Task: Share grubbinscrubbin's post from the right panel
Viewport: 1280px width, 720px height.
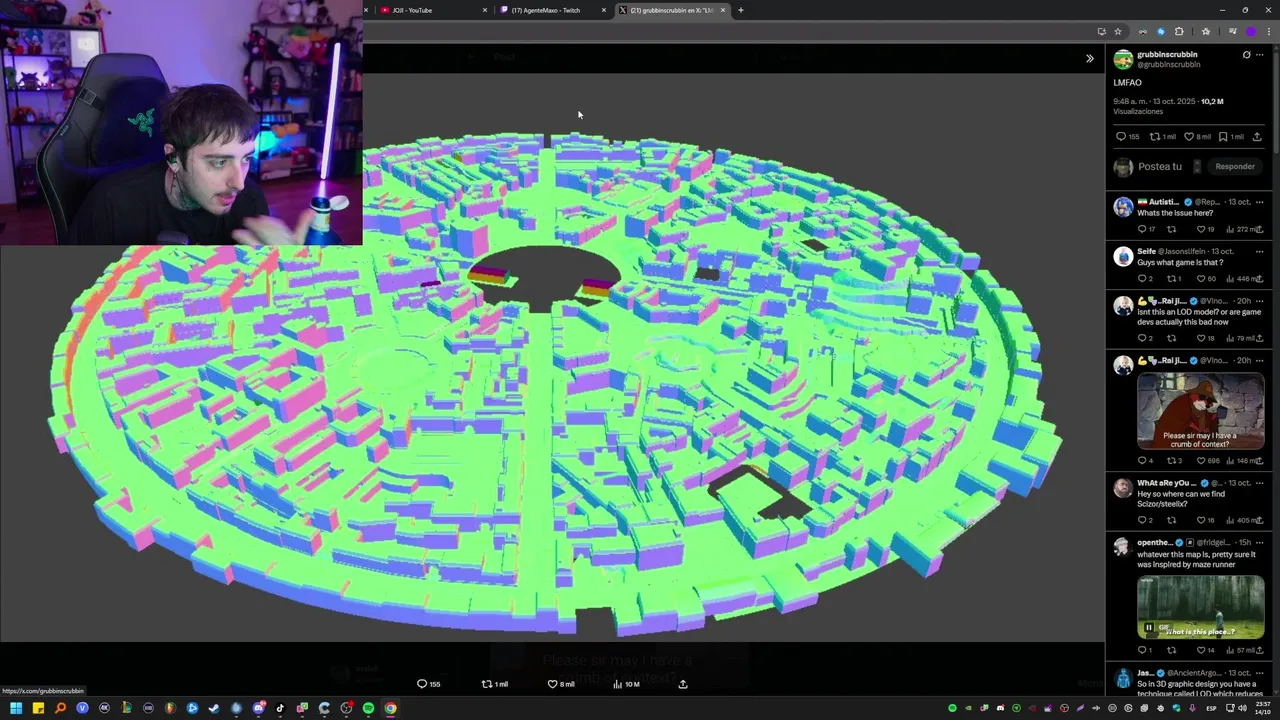Action: click(x=1257, y=137)
